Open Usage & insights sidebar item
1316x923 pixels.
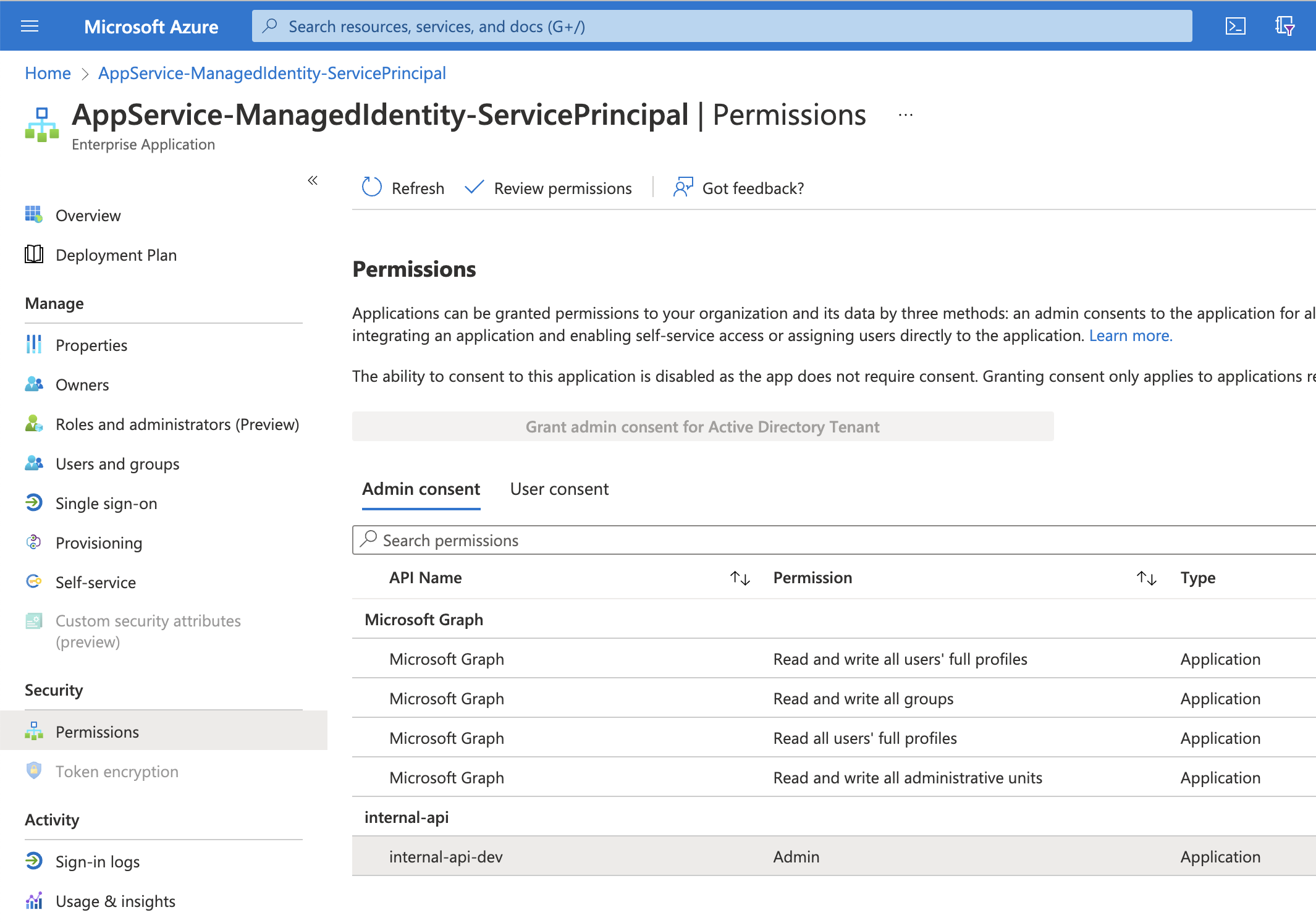click(116, 901)
